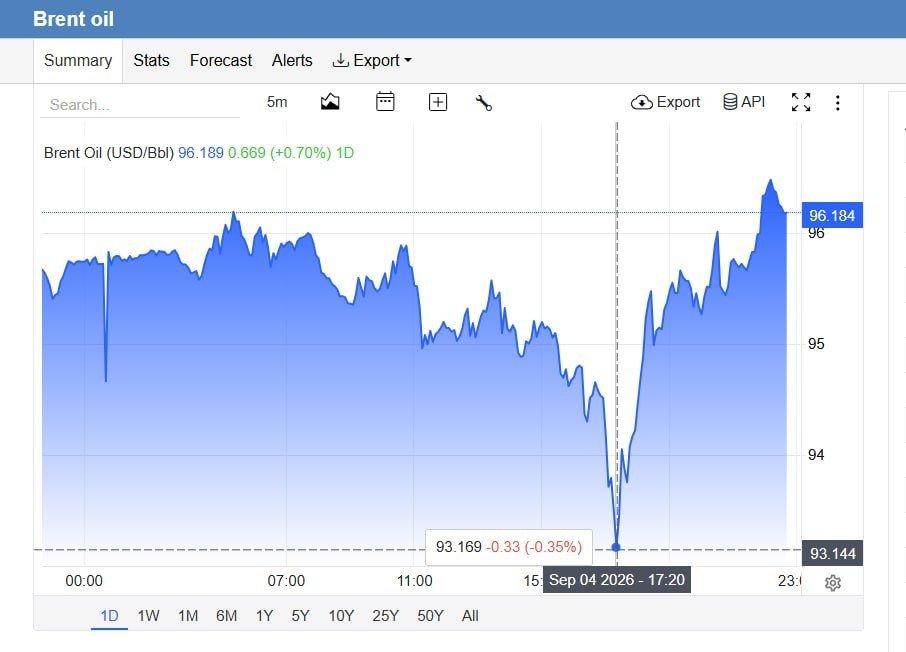Click the add comparison plus icon
The image size is (906, 652).
(438, 102)
